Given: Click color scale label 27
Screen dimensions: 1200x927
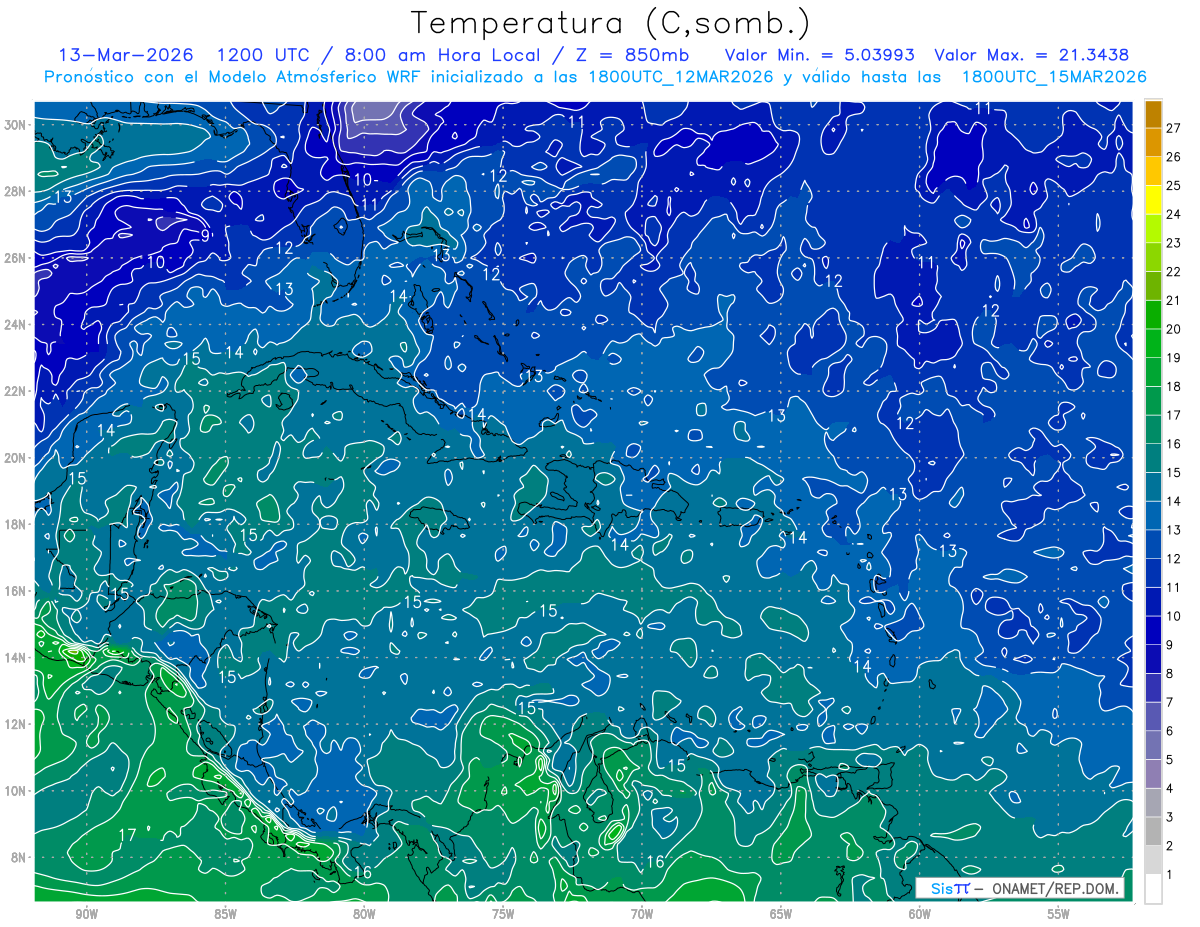Looking at the screenshot, I should click(x=1174, y=127).
